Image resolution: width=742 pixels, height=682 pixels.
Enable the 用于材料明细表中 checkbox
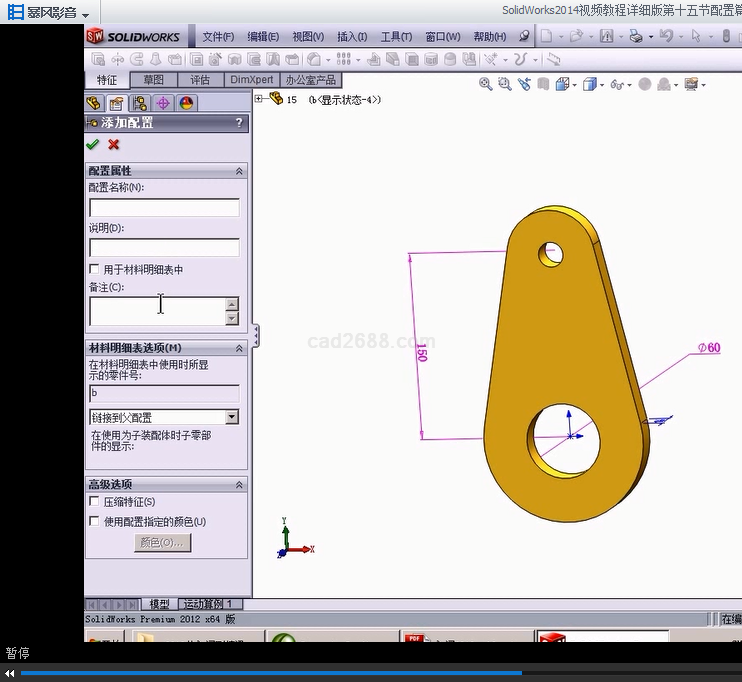click(95, 270)
